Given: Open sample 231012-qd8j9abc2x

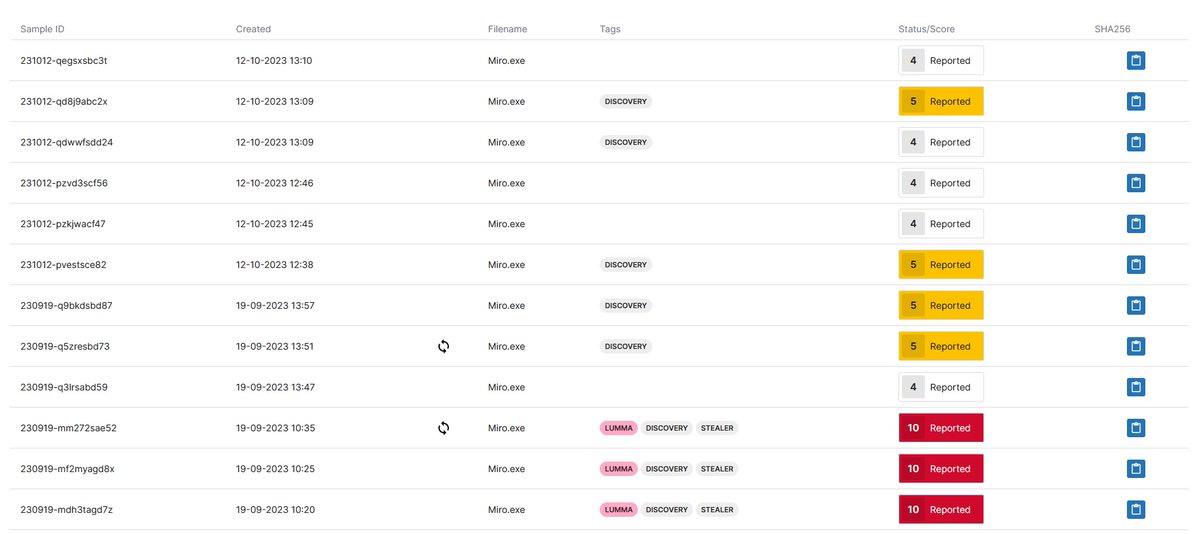Looking at the screenshot, I should [64, 102].
